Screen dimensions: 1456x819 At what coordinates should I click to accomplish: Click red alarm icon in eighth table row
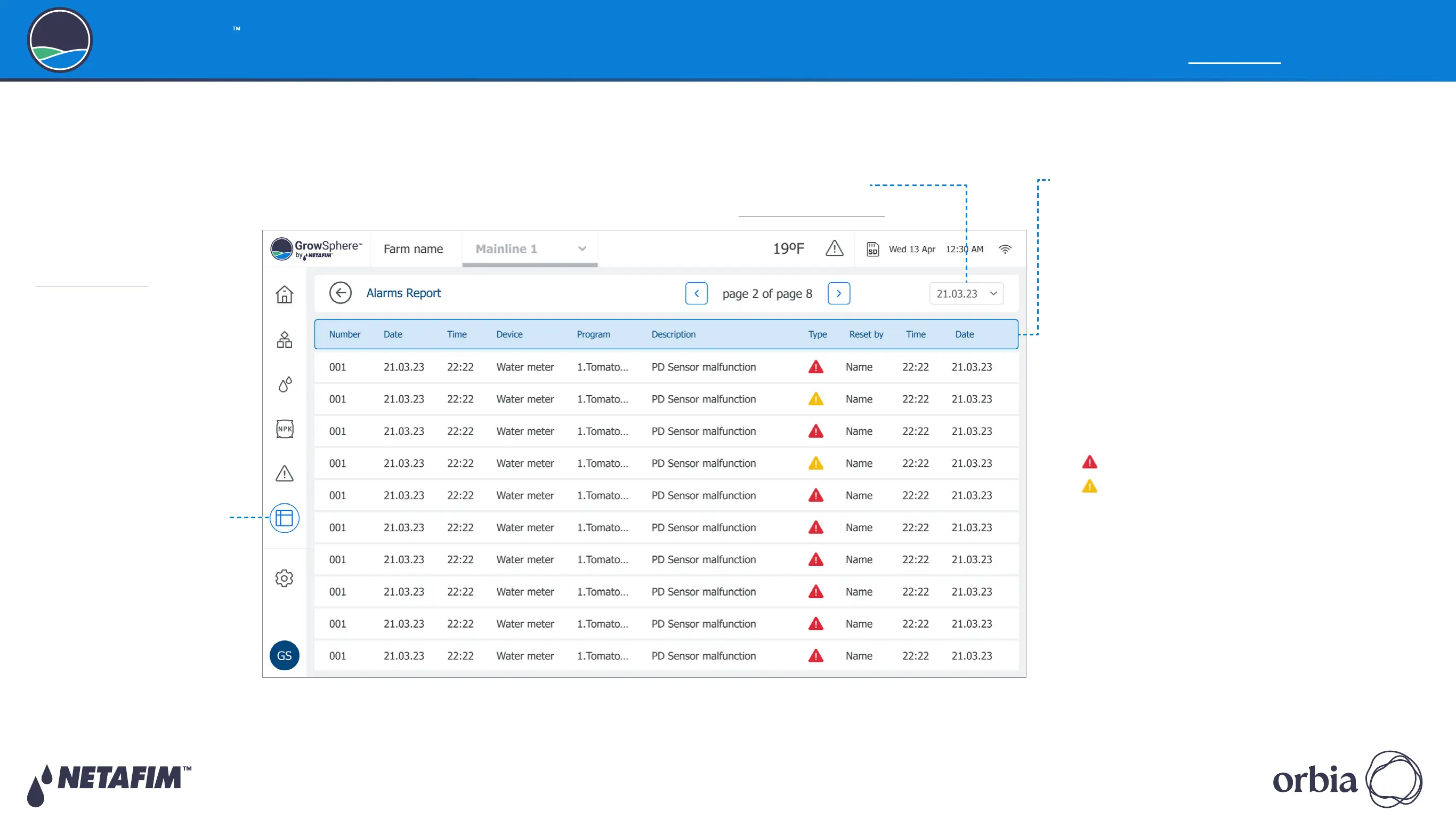[x=815, y=592]
